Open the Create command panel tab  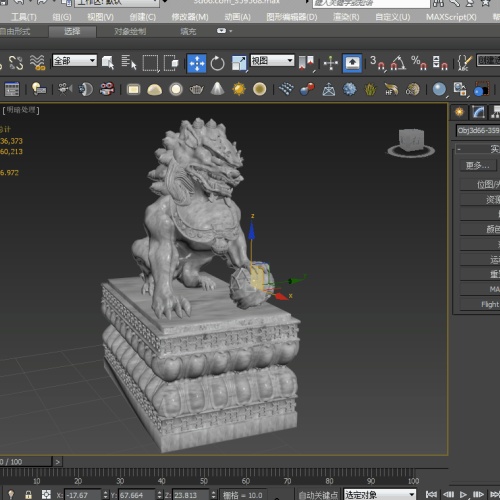point(459,112)
